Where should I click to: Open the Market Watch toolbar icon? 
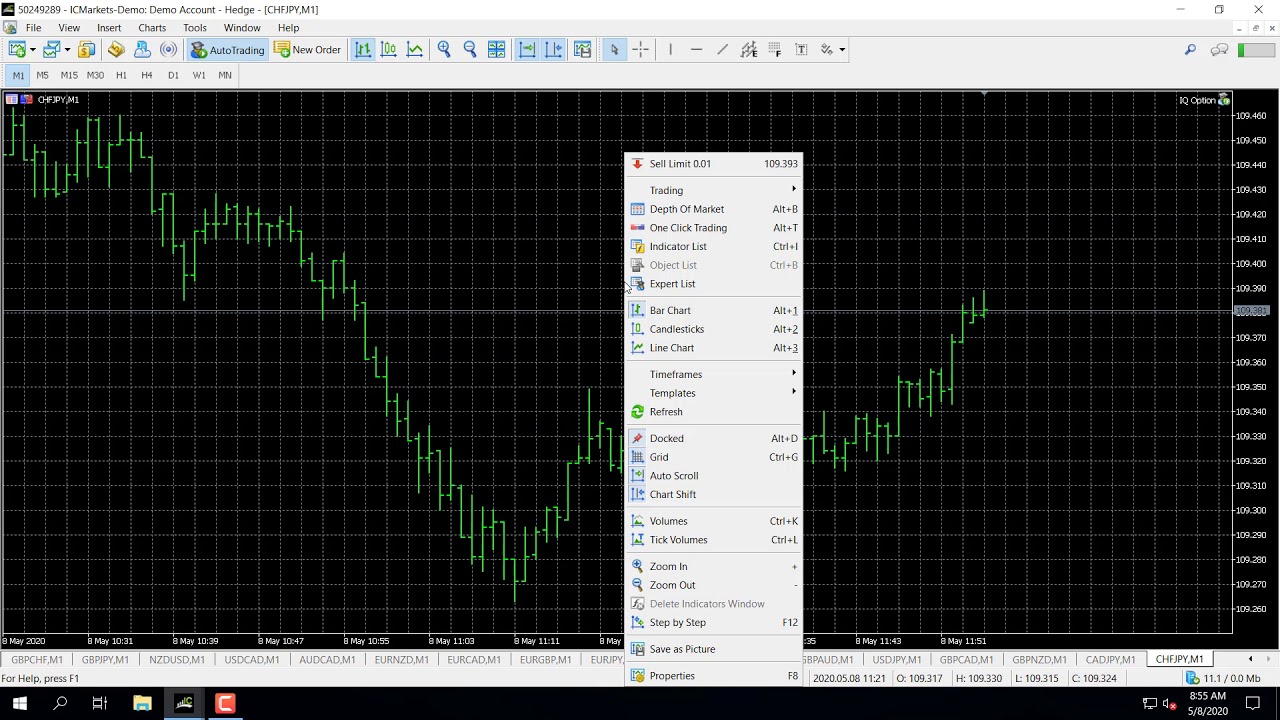pos(87,49)
